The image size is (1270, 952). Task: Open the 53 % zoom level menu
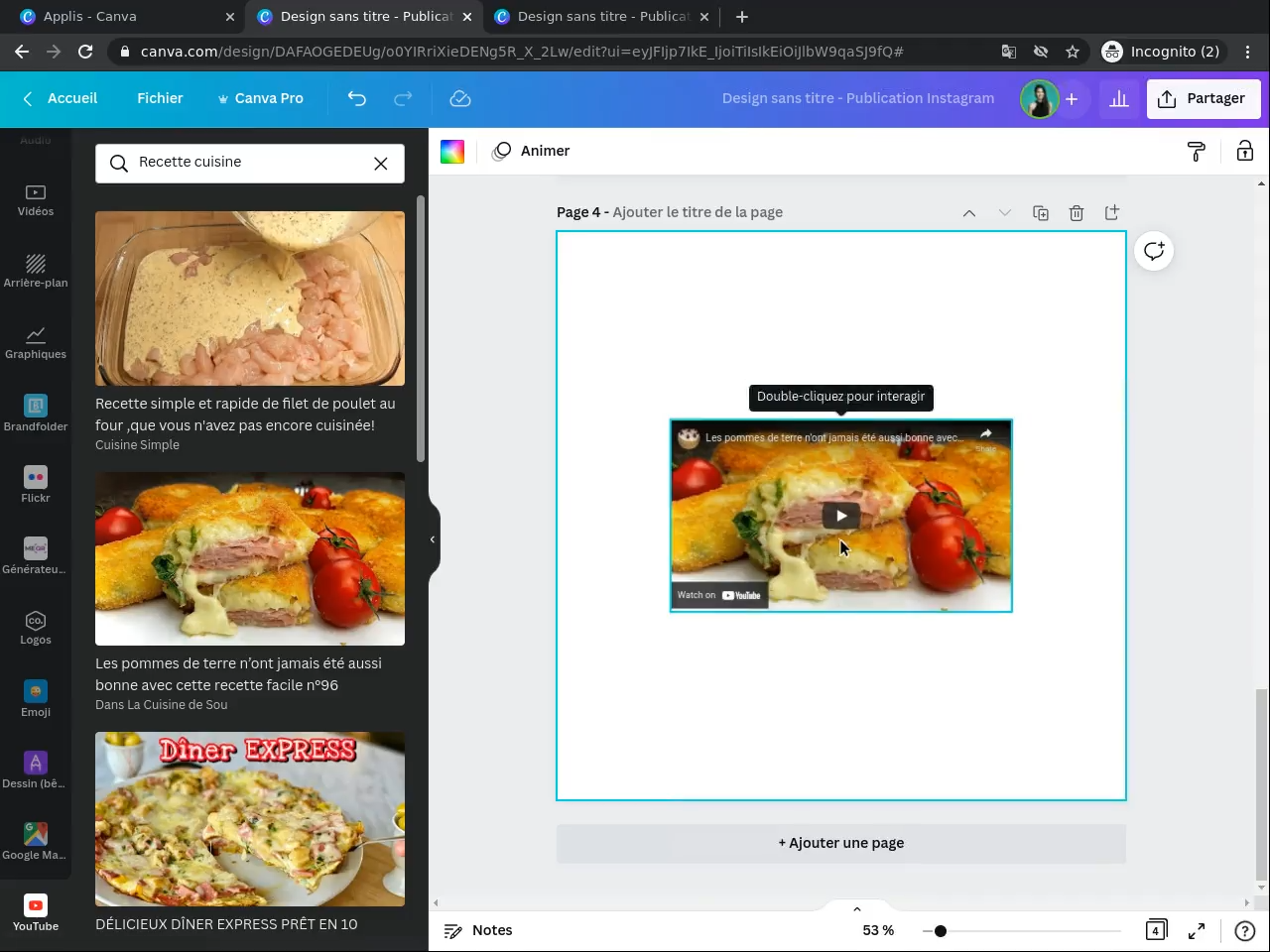[x=878, y=930]
